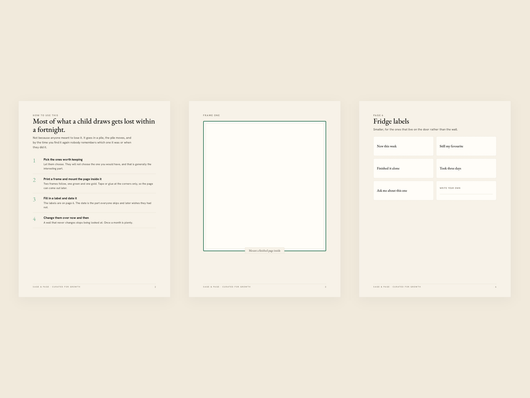Click step heading 'Fill in a label and date it'

coord(60,198)
